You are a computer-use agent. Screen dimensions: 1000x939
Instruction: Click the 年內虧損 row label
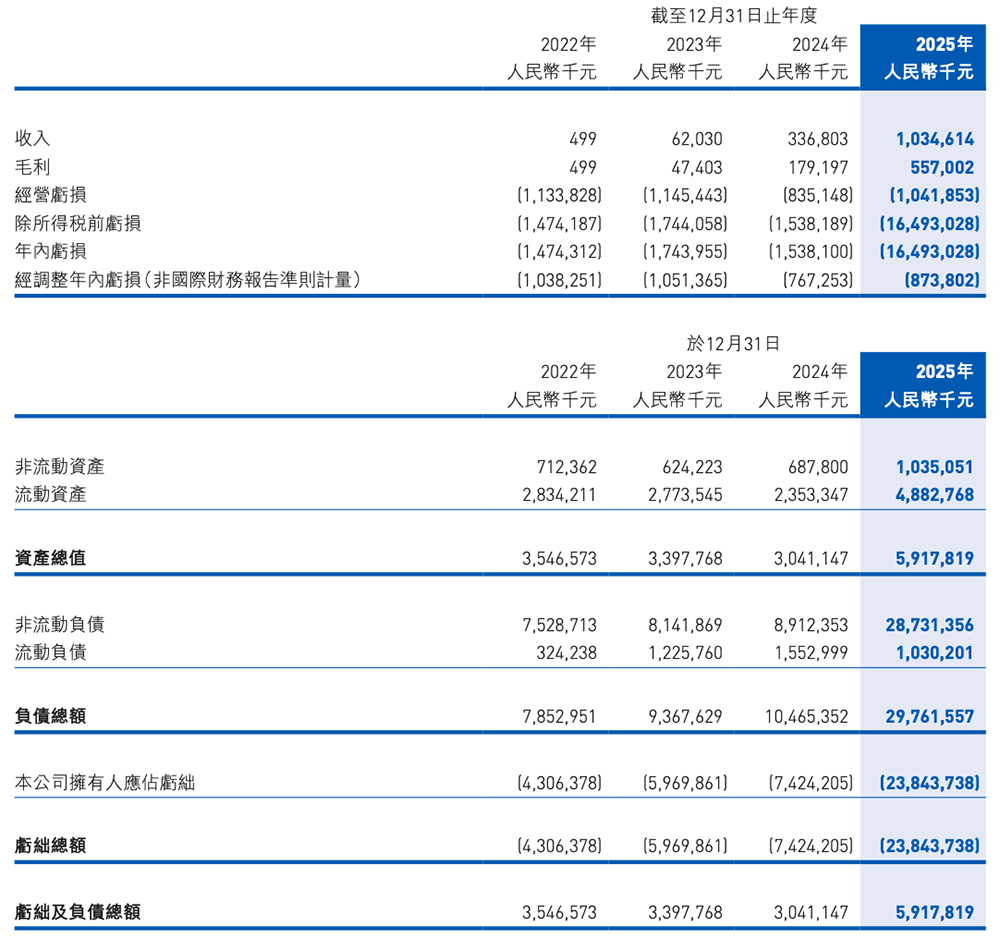coord(50,251)
